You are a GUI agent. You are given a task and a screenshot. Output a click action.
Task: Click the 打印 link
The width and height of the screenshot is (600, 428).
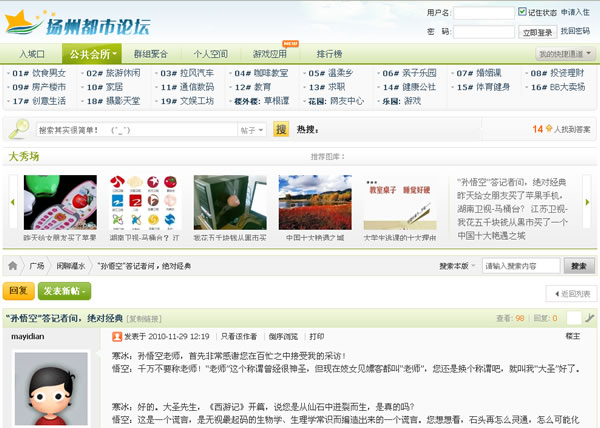(316, 337)
